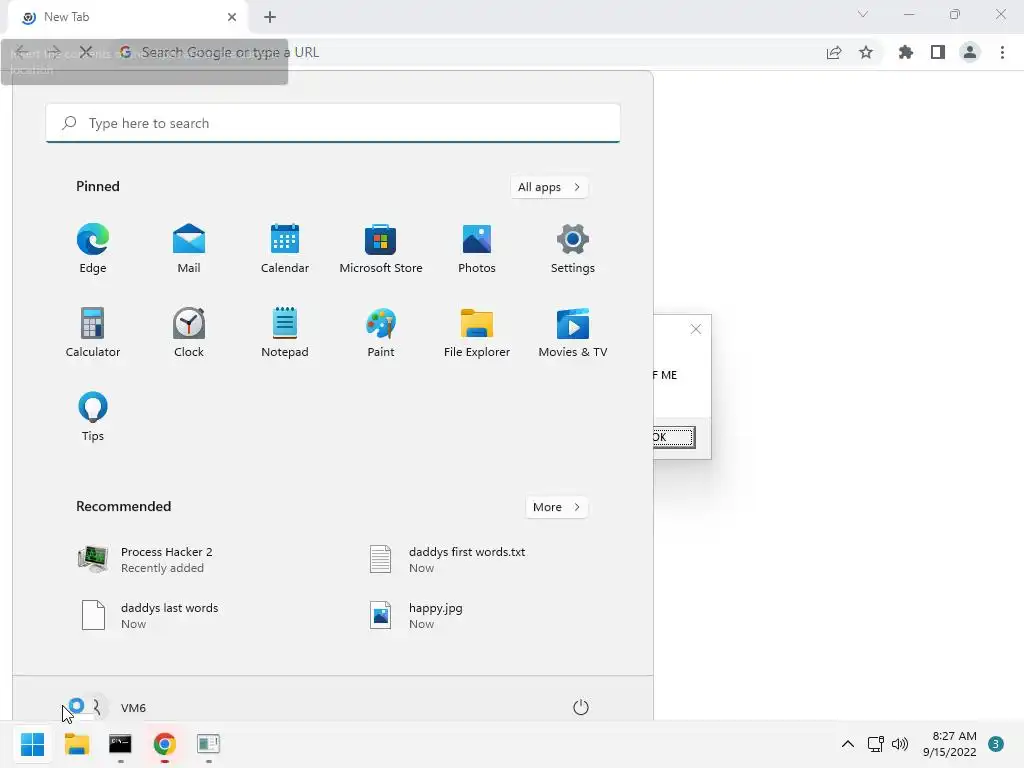
Task: Launch the Calendar app
Action: pos(285,248)
